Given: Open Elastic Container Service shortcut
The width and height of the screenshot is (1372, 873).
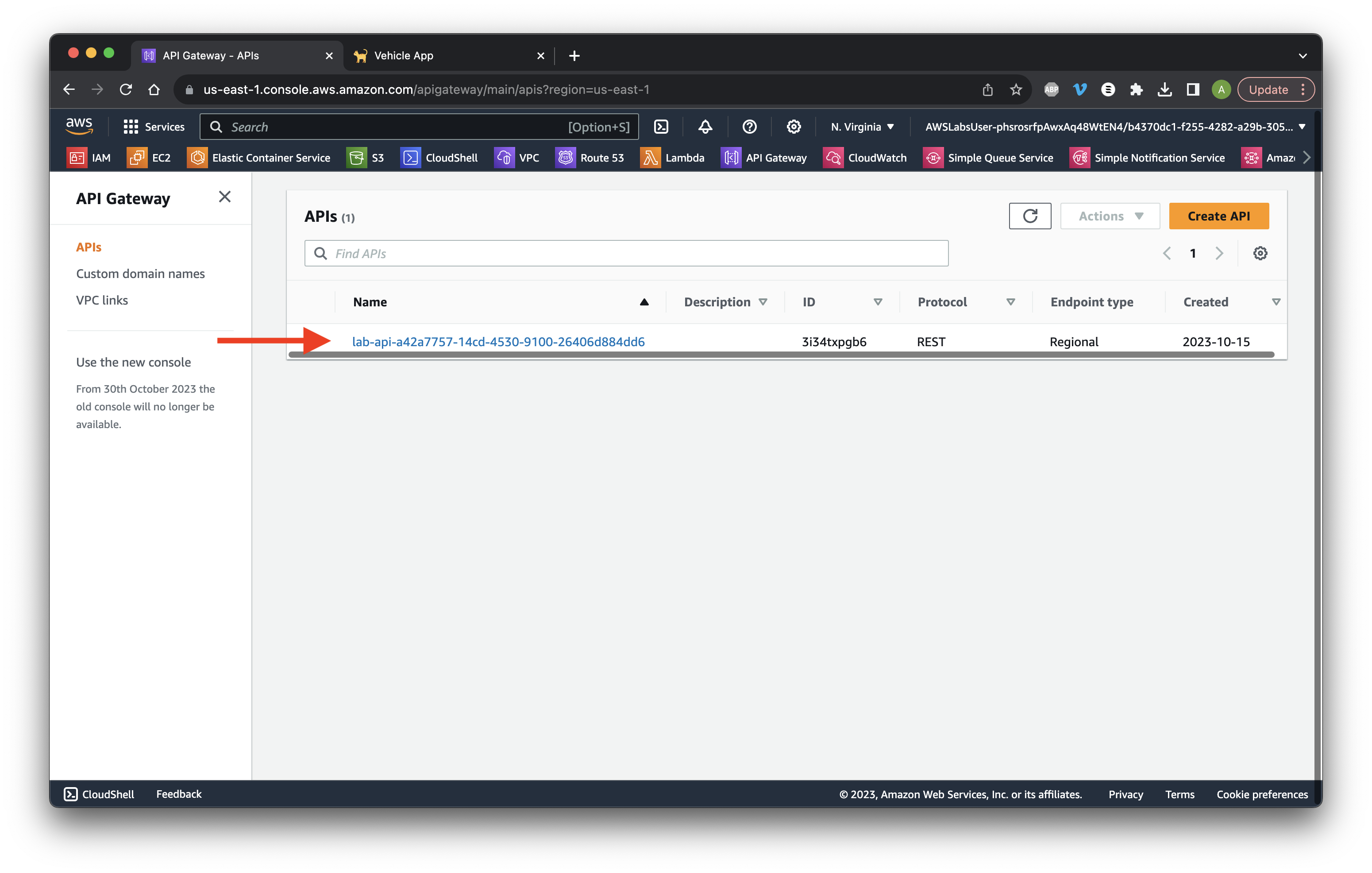Looking at the screenshot, I should (x=258, y=158).
